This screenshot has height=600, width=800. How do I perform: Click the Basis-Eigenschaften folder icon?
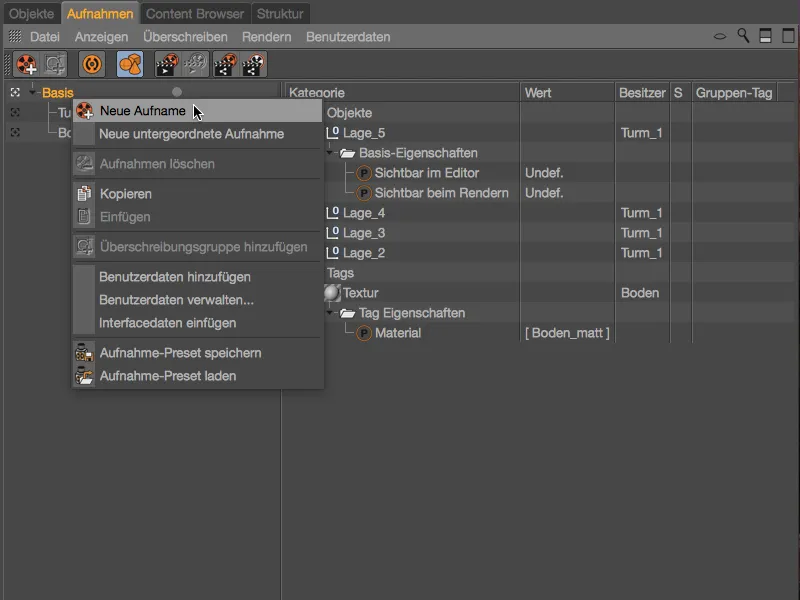[347, 153]
